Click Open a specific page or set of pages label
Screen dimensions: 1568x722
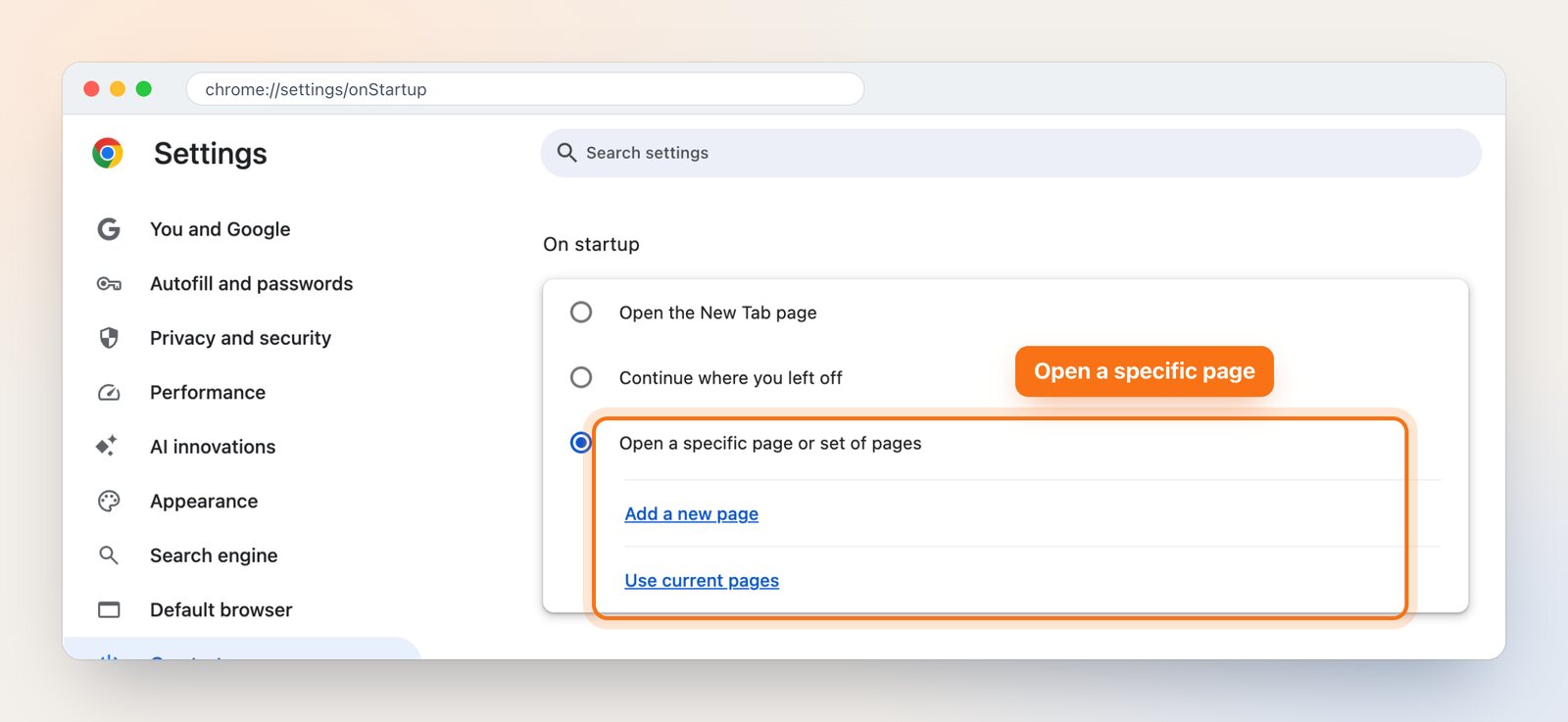770,443
